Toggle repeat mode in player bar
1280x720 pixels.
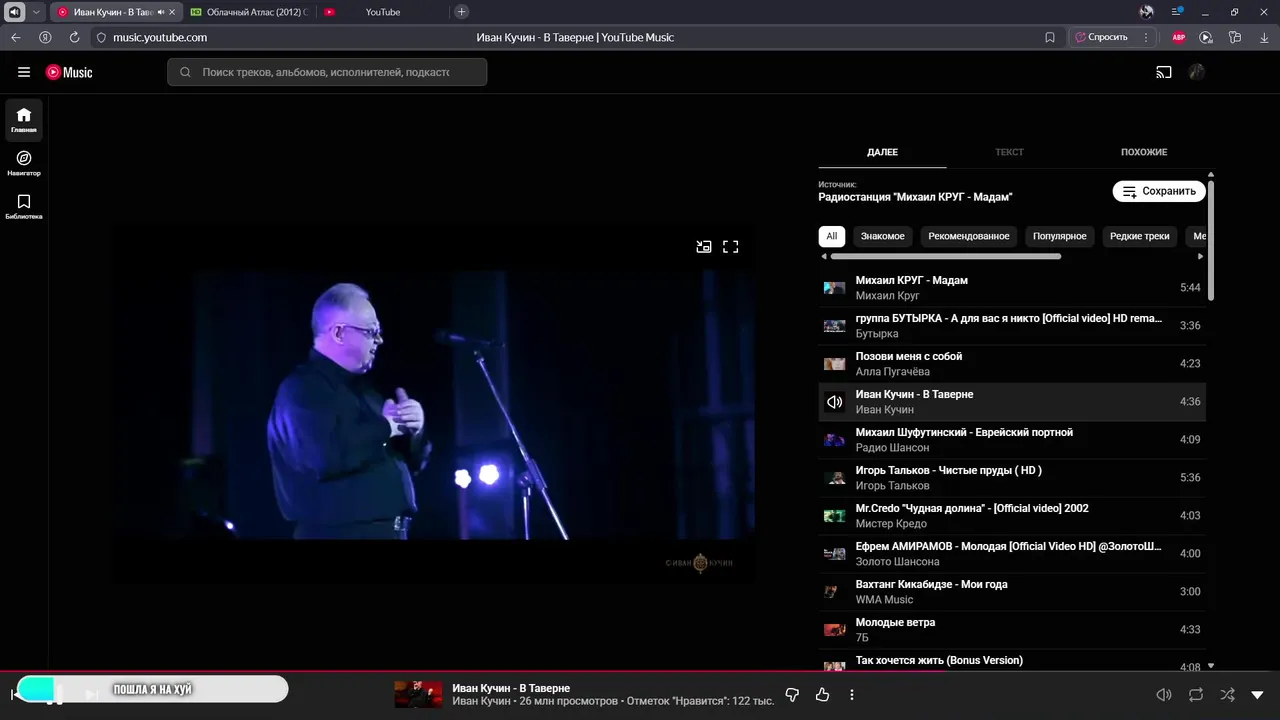pyautogui.click(x=1196, y=694)
